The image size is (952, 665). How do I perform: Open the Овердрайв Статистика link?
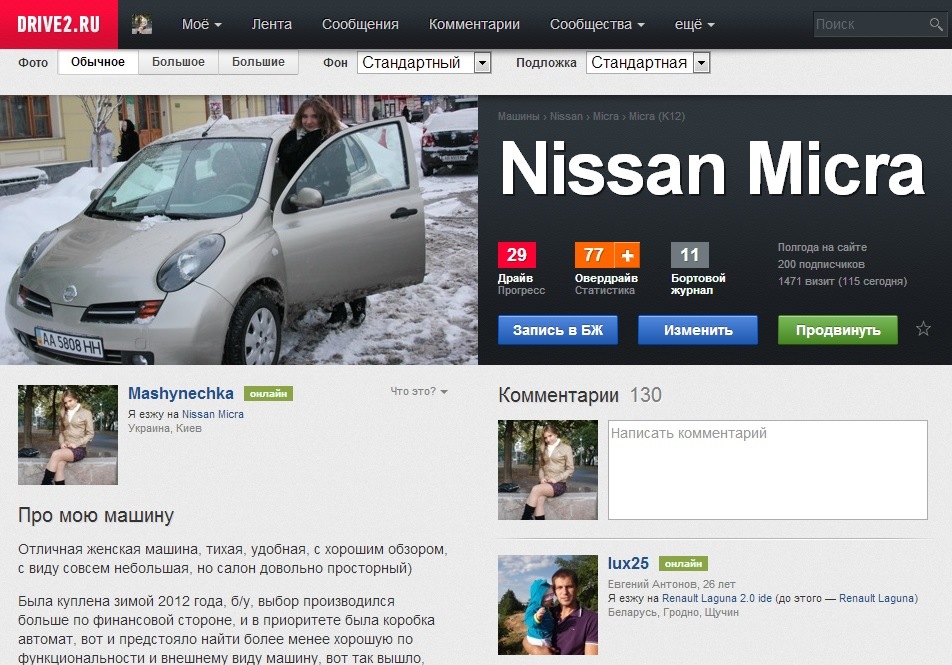point(606,284)
